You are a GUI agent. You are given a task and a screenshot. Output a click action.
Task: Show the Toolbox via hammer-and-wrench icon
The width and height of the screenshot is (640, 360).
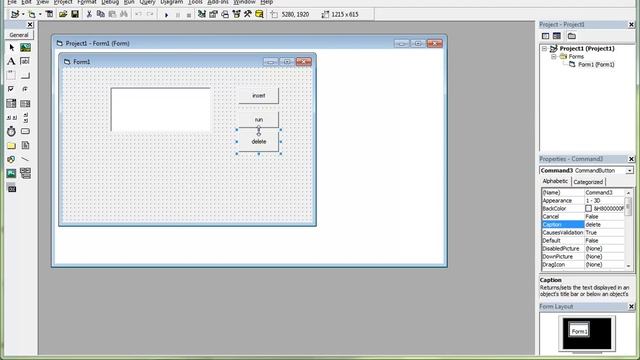pyautogui.click(x=248, y=14)
